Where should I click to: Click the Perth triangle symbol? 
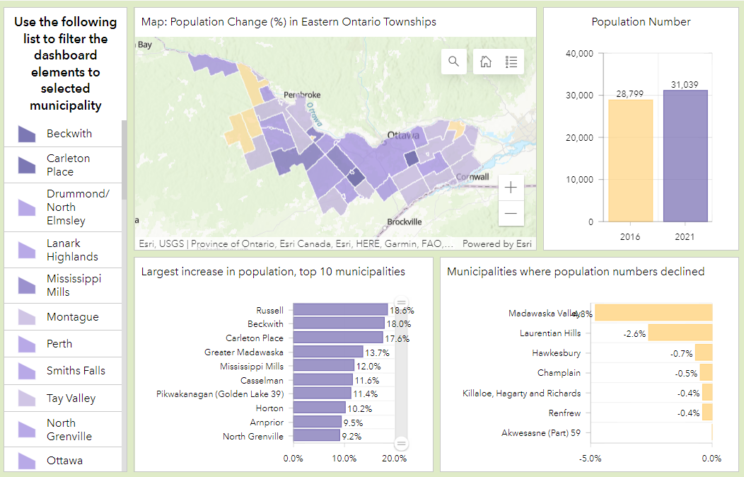(27, 344)
